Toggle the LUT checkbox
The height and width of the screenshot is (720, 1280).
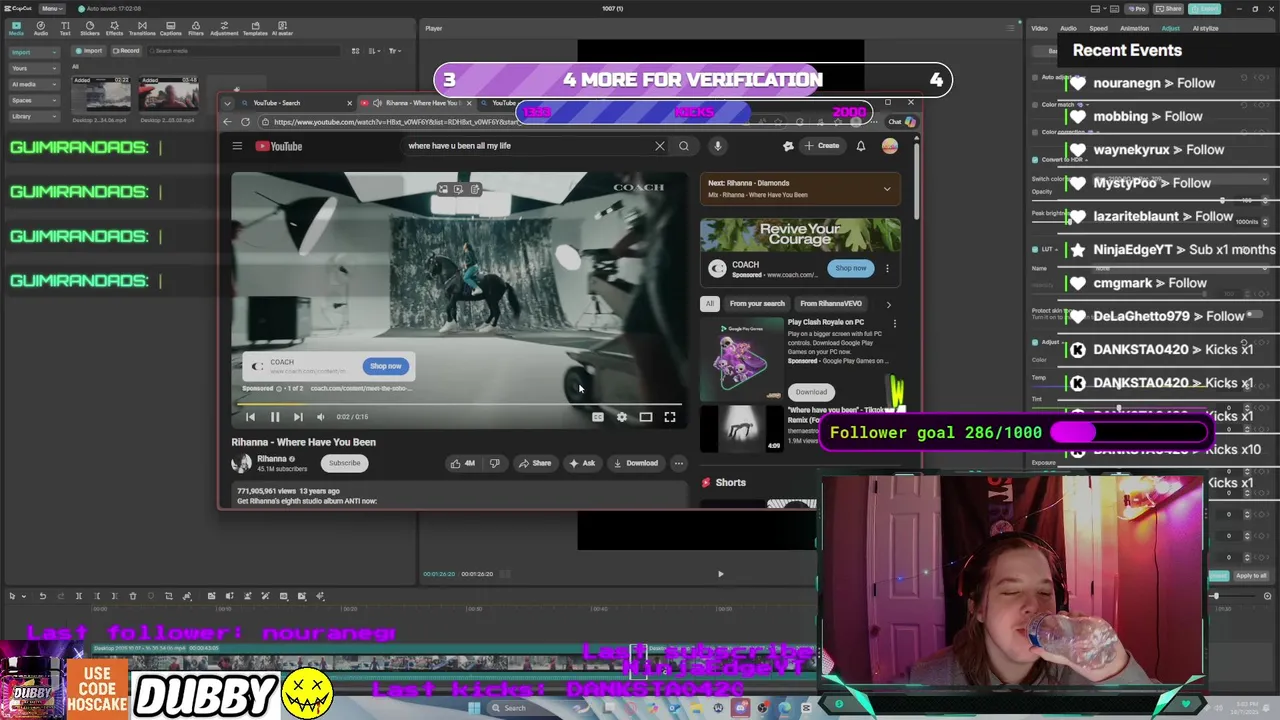1035,249
